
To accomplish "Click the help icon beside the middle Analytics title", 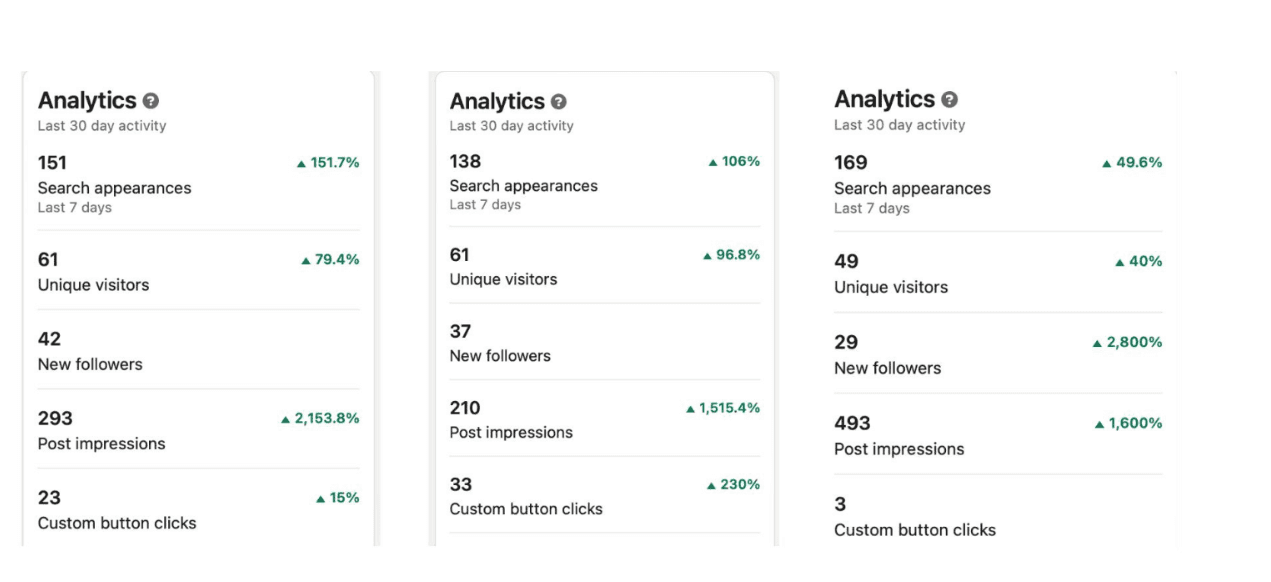I will tap(559, 102).
